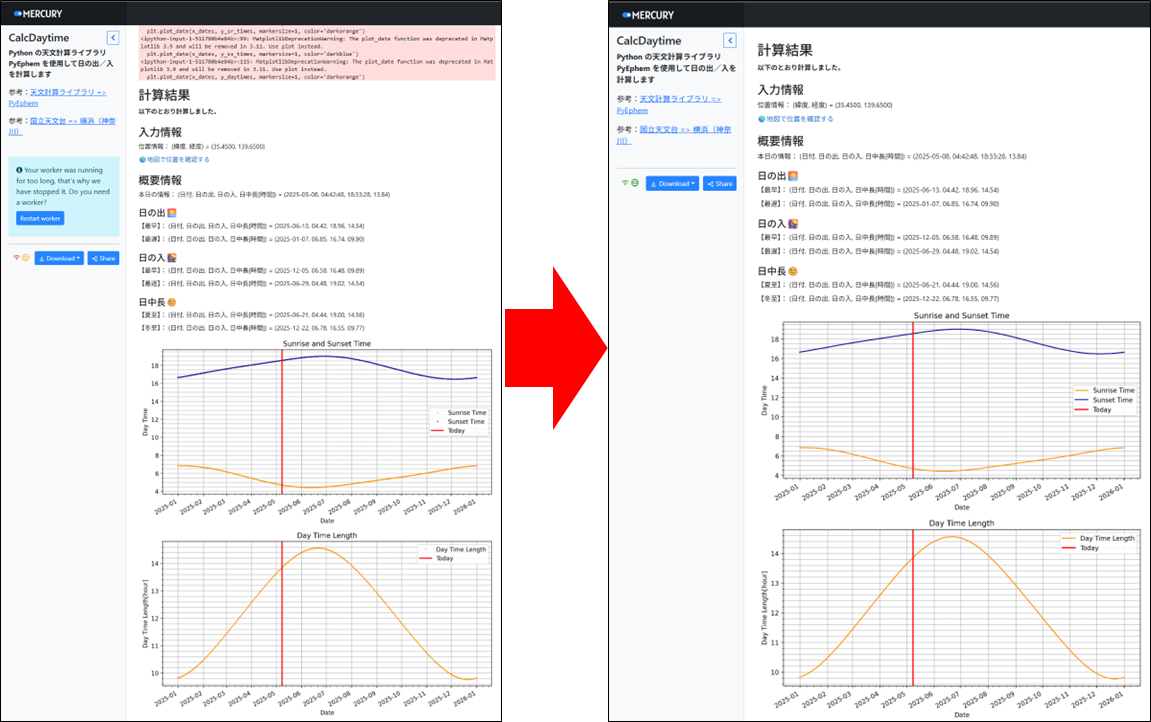Open the 天文計算ライブラリ => PyEphem link in the right screenshot
Image resolution: width=1151 pixels, height=722 pixels.
(669, 104)
